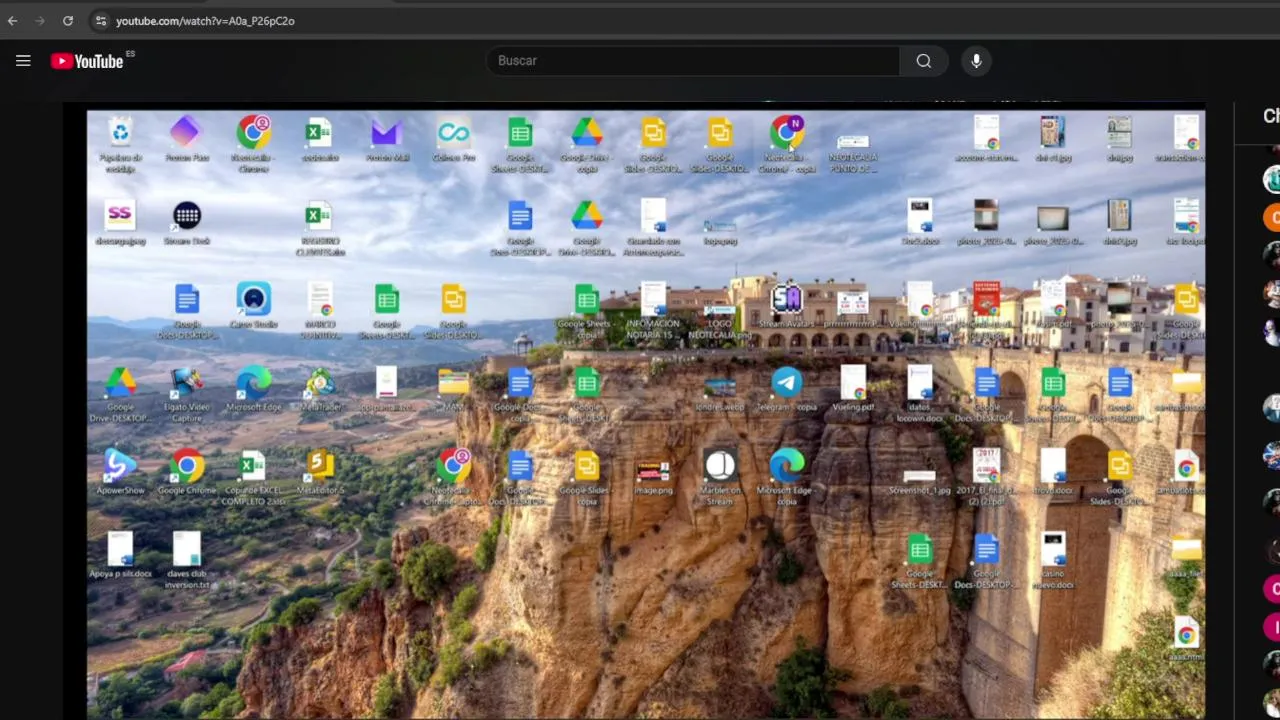Launch Proton Pass from the desktop

186,139
